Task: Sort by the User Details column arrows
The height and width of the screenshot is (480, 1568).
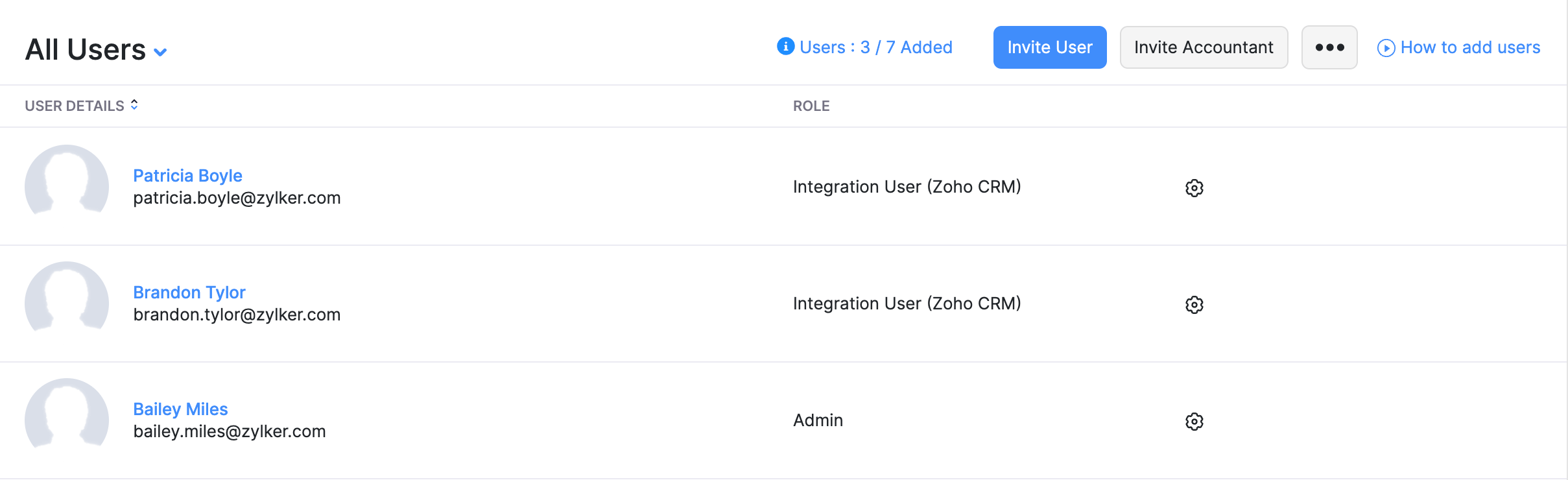Action: (134, 104)
